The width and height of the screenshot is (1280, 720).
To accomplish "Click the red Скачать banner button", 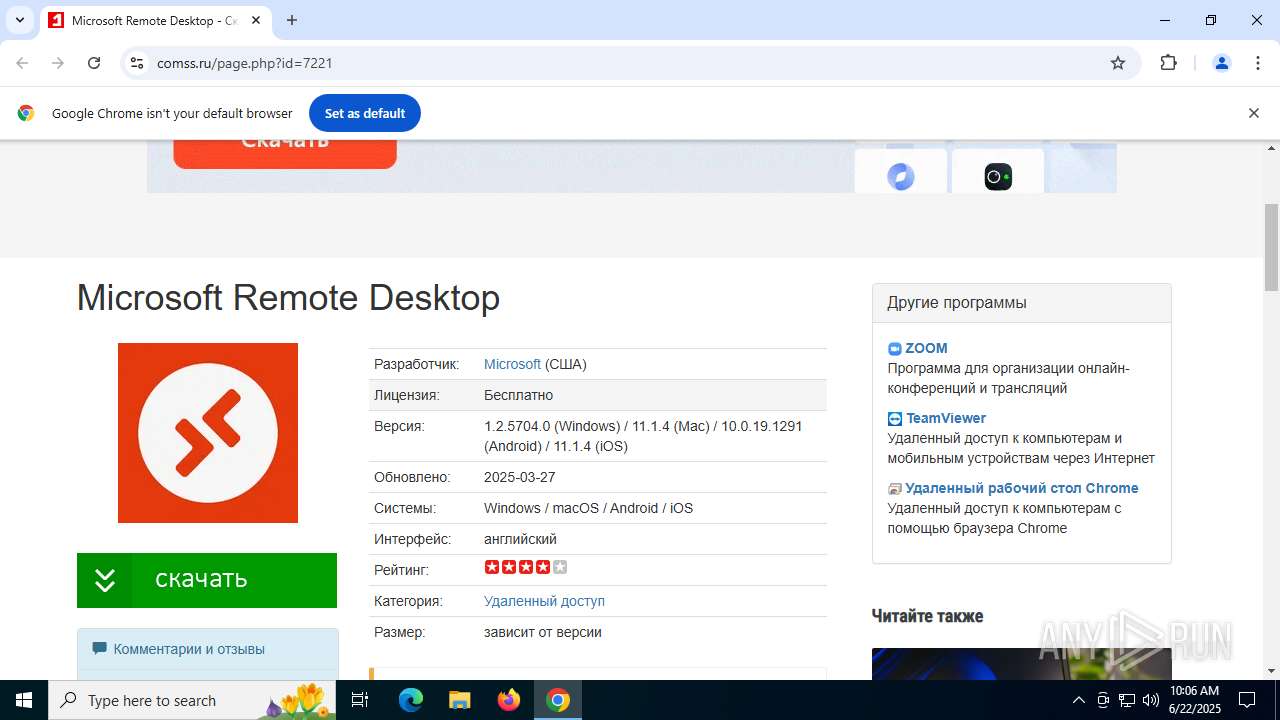I will (x=285, y=154).
